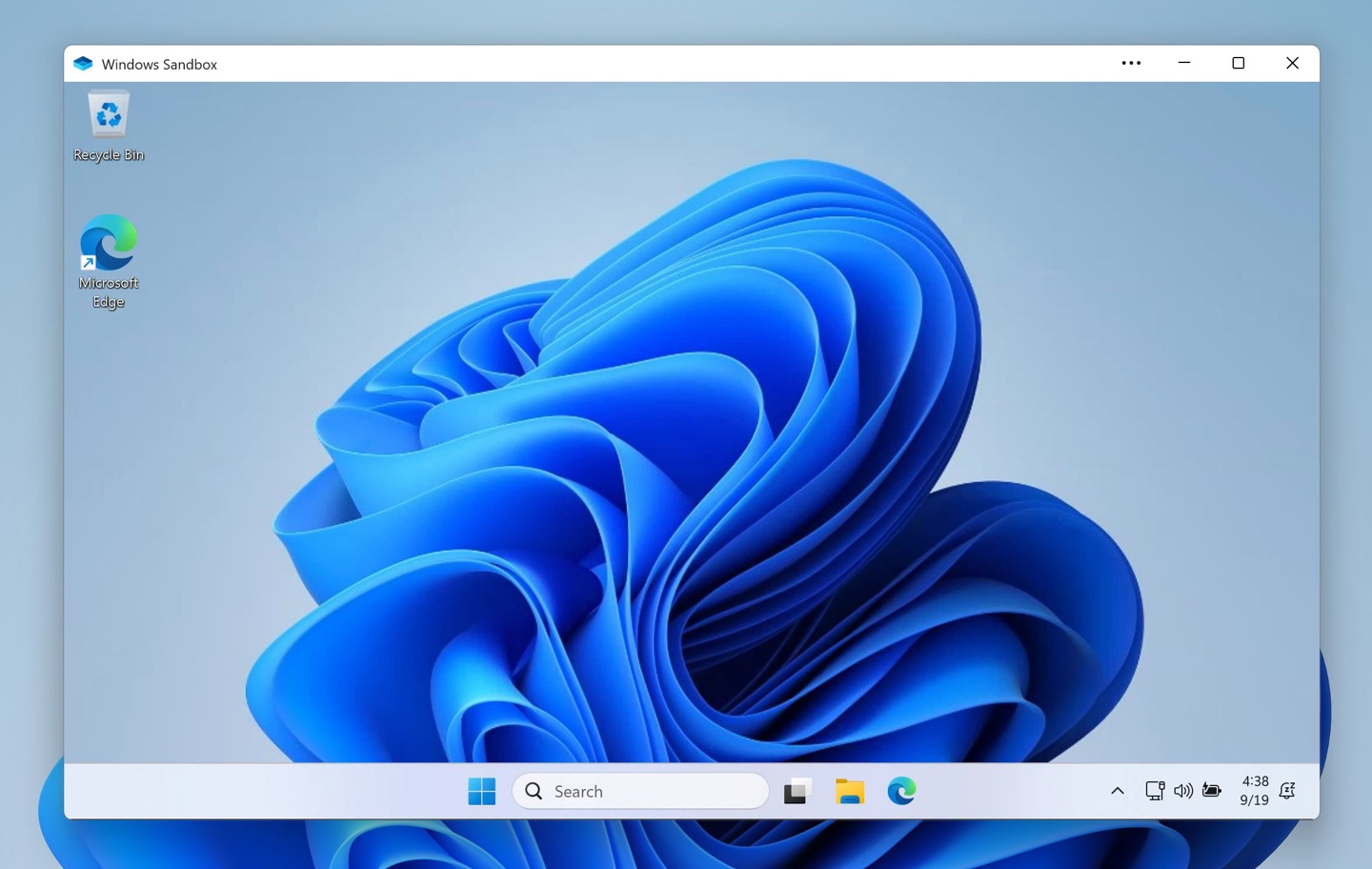This screenshot has width=1372, height=869.
Task: Maximize the Windows Sandbox window
Action: tap(1238, 63)
